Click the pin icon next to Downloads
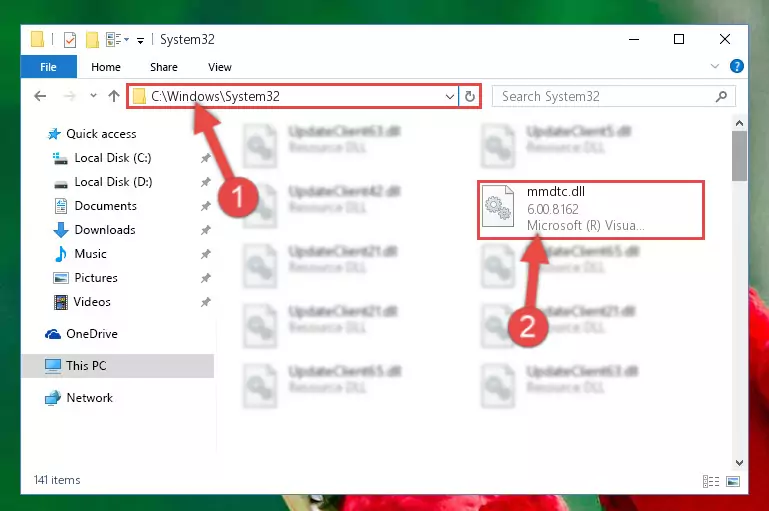 pos(205,230)
